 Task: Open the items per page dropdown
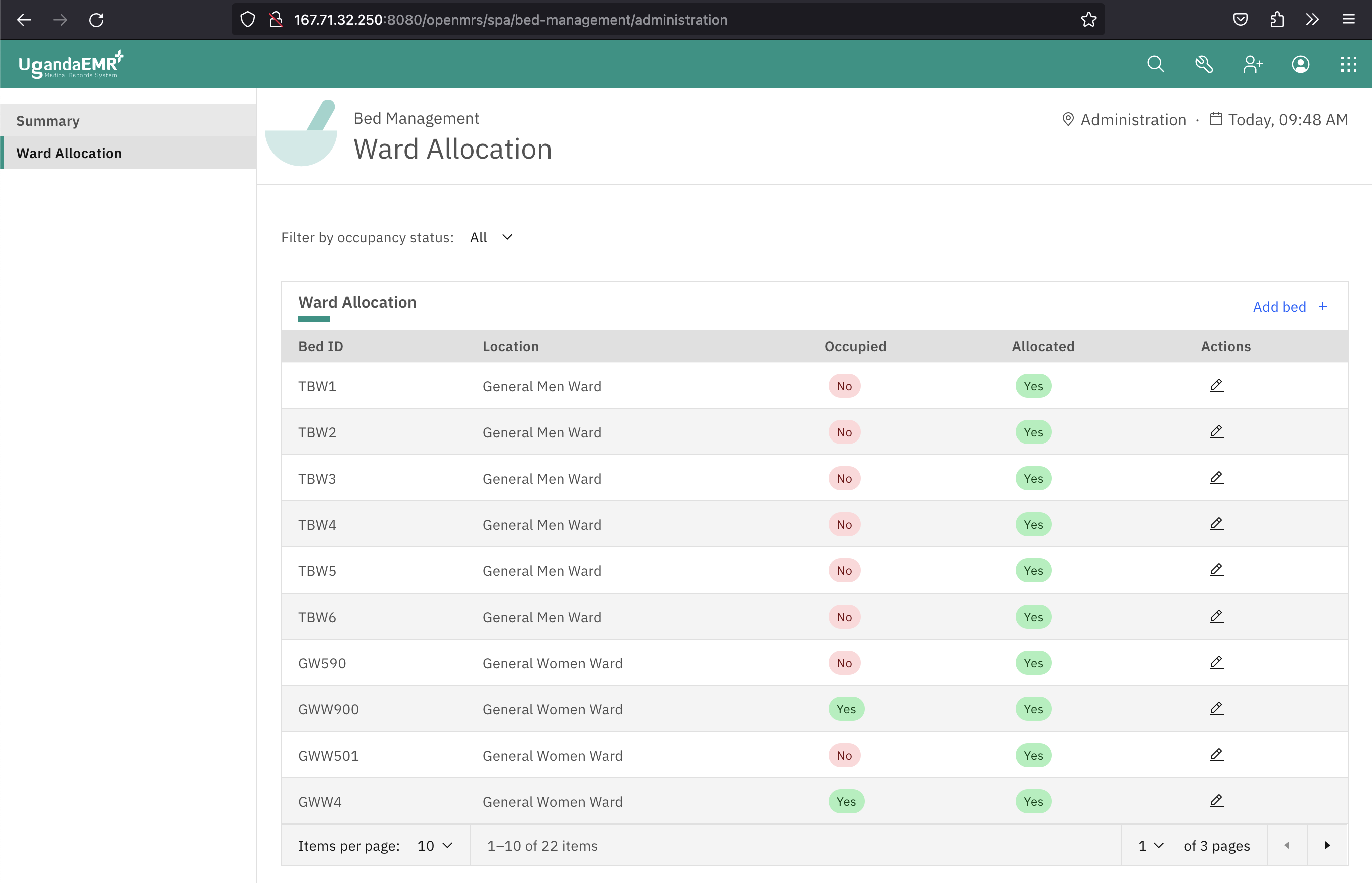[x=435, y=846]
